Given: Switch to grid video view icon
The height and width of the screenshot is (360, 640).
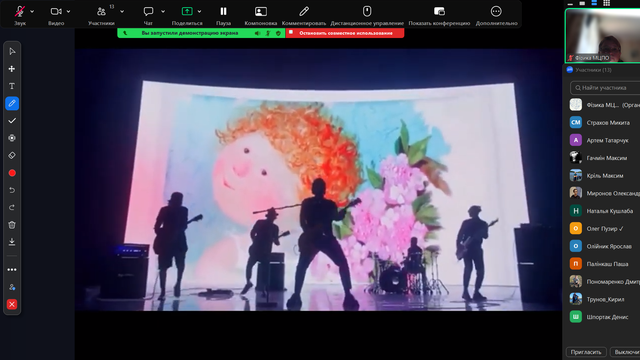Looking at the screenshot, I should (x=607, y=3).
